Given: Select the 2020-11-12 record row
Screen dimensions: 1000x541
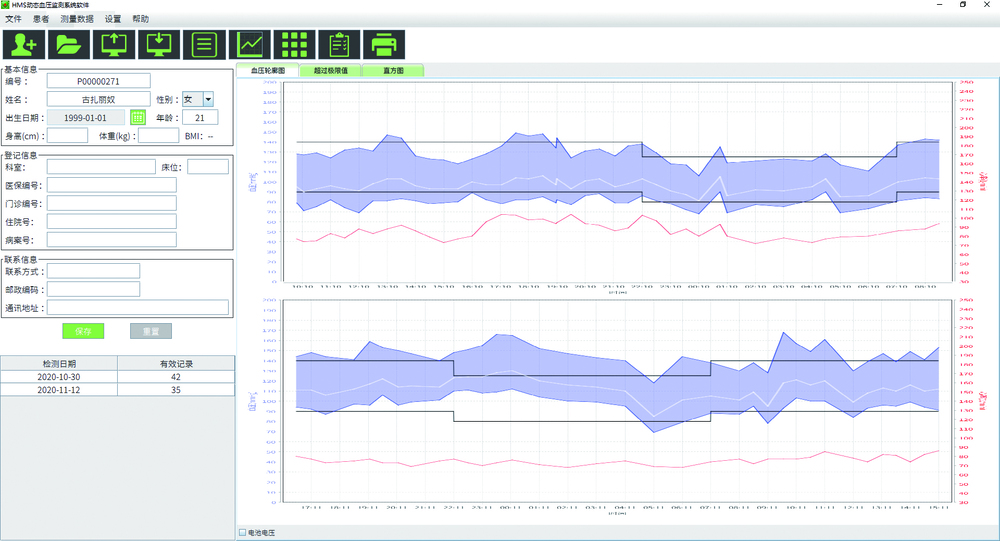Looking at the screenshot, I should (x=117, y=390).
